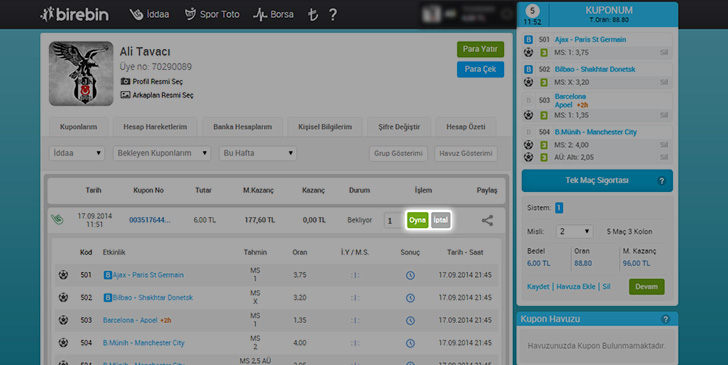Switch to the Banka Hesaplarım tab
This screenshot has height=365, width=728.
(x=242, y=127)
